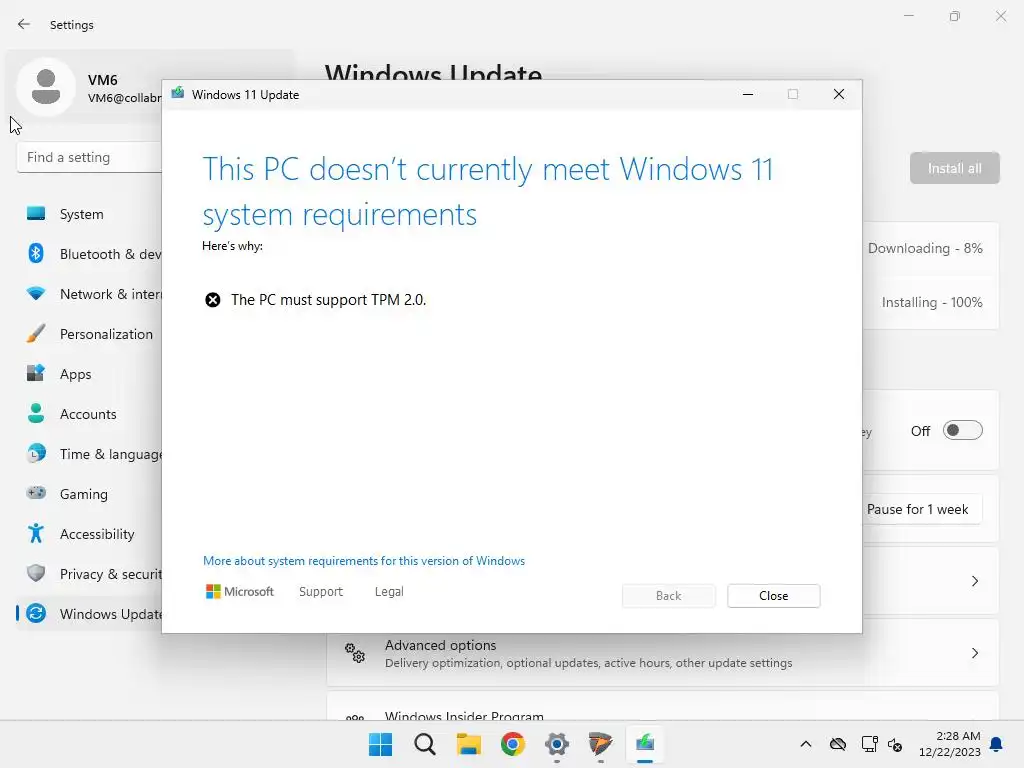Show hidden tray icons chevron
Image resolution: width=1024 pixels, height=768 pixels.
806,744
